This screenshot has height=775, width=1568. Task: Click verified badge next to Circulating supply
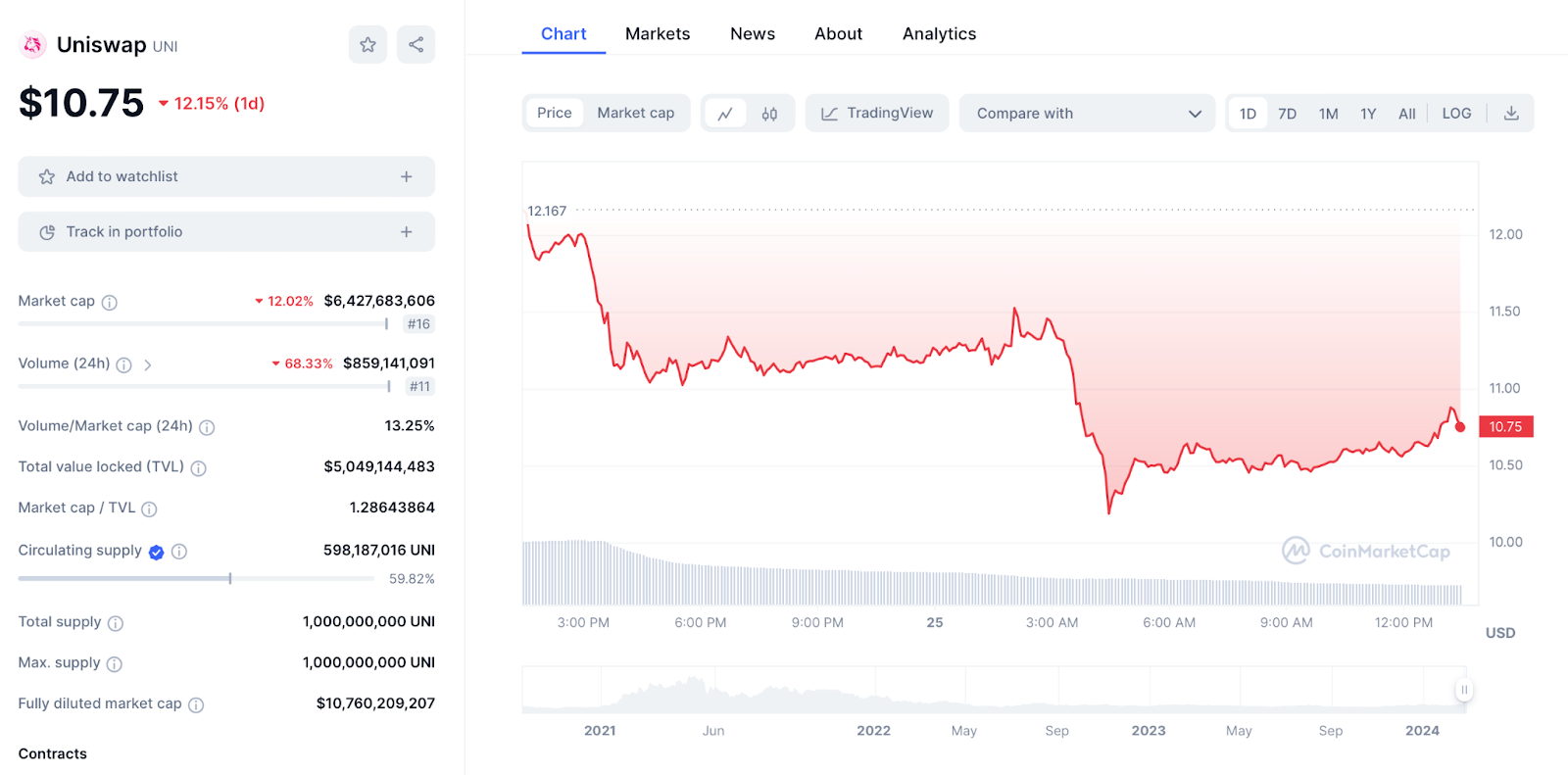click(156, 552)
